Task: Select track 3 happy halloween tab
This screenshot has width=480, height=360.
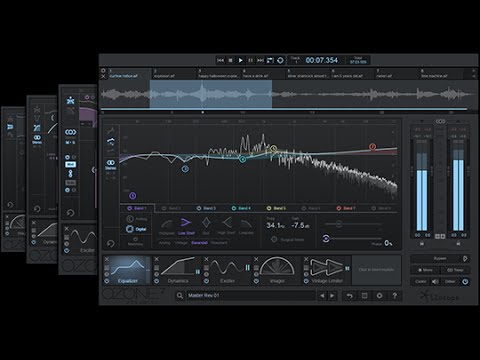Action: [219, 74]
